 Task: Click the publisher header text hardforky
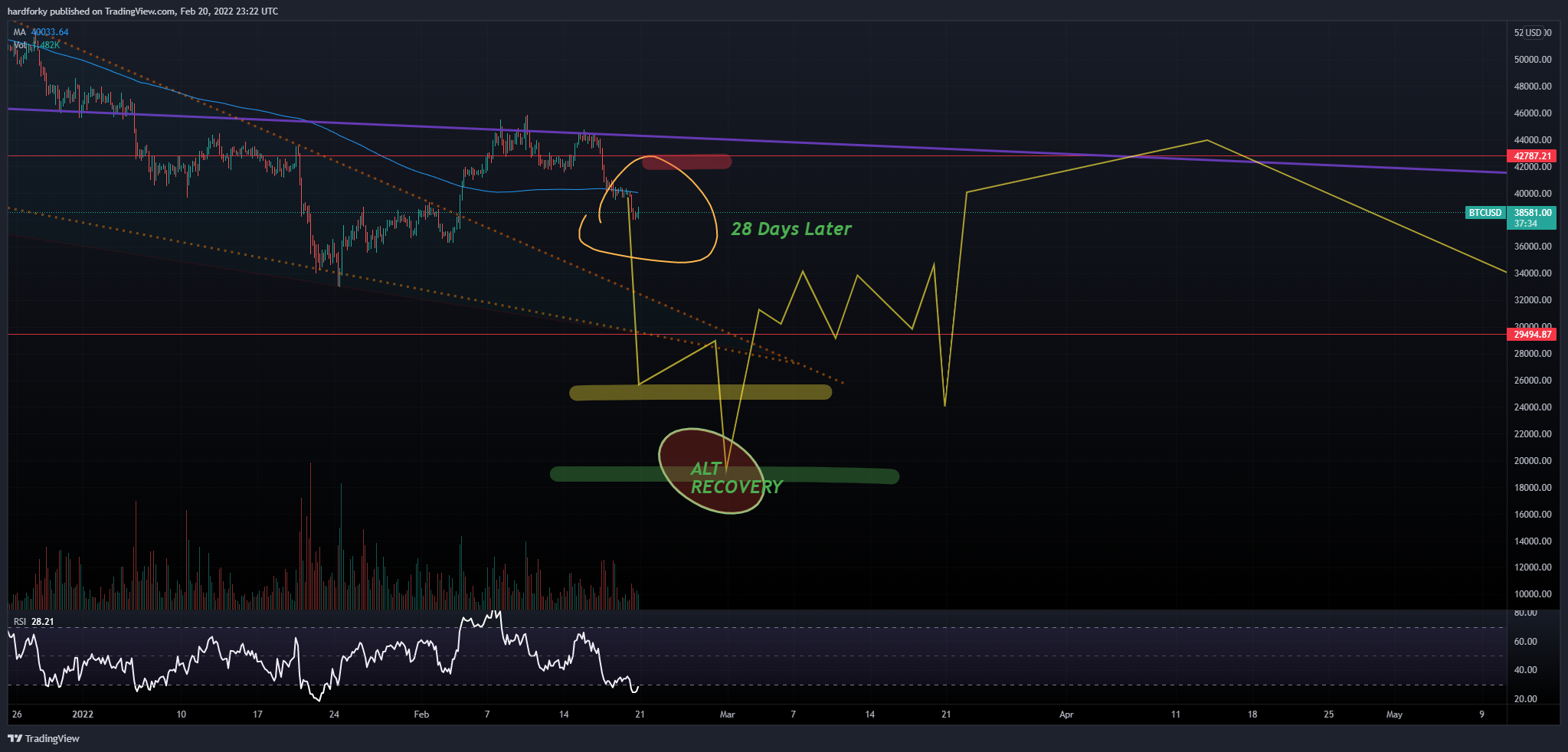pos(28,11)
